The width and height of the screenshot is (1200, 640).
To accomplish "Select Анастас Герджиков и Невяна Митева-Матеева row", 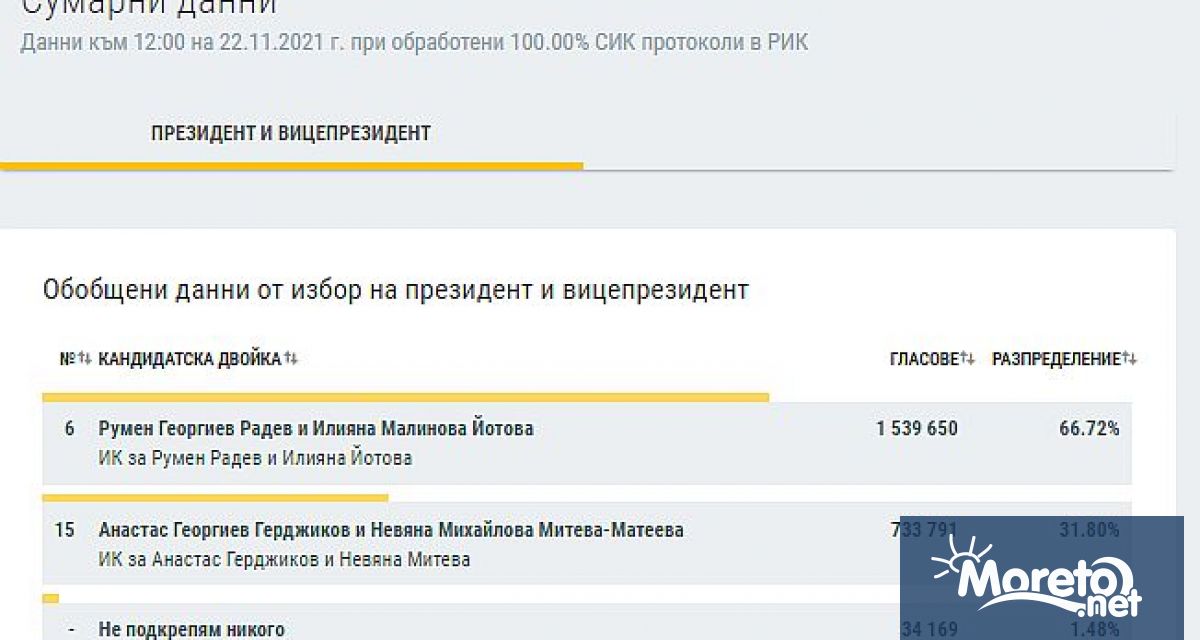I will click(587, 544).
